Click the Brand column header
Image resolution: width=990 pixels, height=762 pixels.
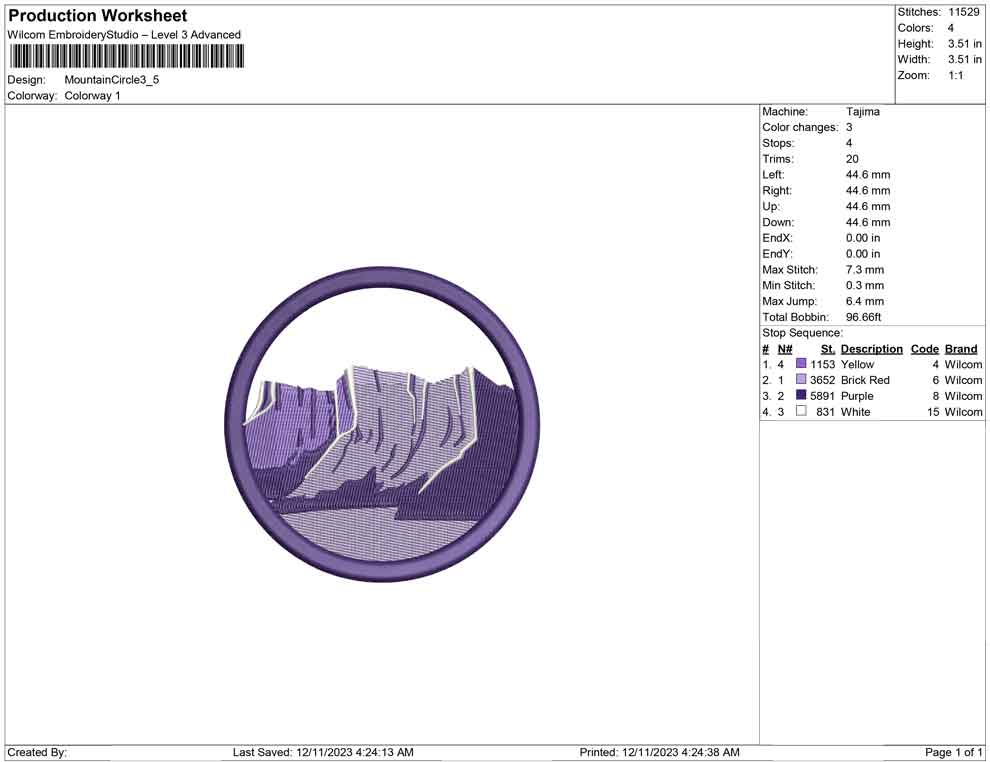pyautogui.click(x=961, y=349)
